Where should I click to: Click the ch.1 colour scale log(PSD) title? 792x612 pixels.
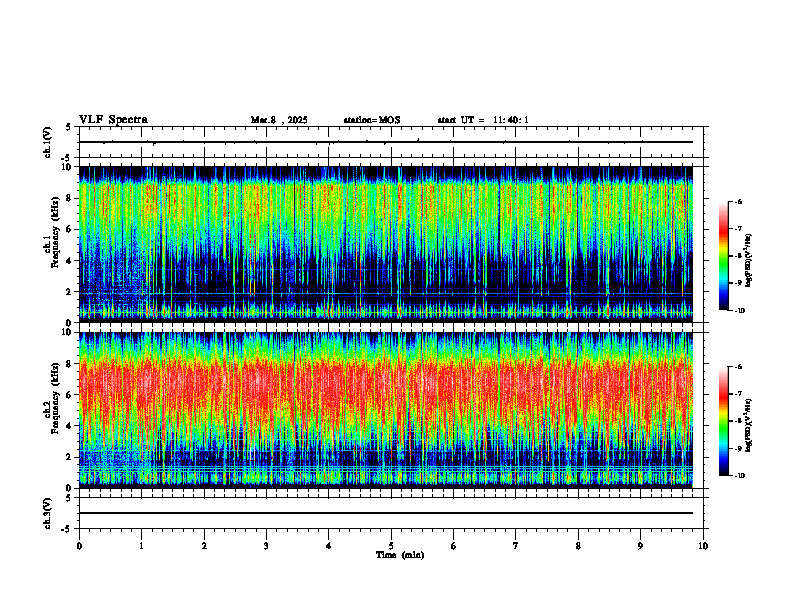(x=749, y=260)
